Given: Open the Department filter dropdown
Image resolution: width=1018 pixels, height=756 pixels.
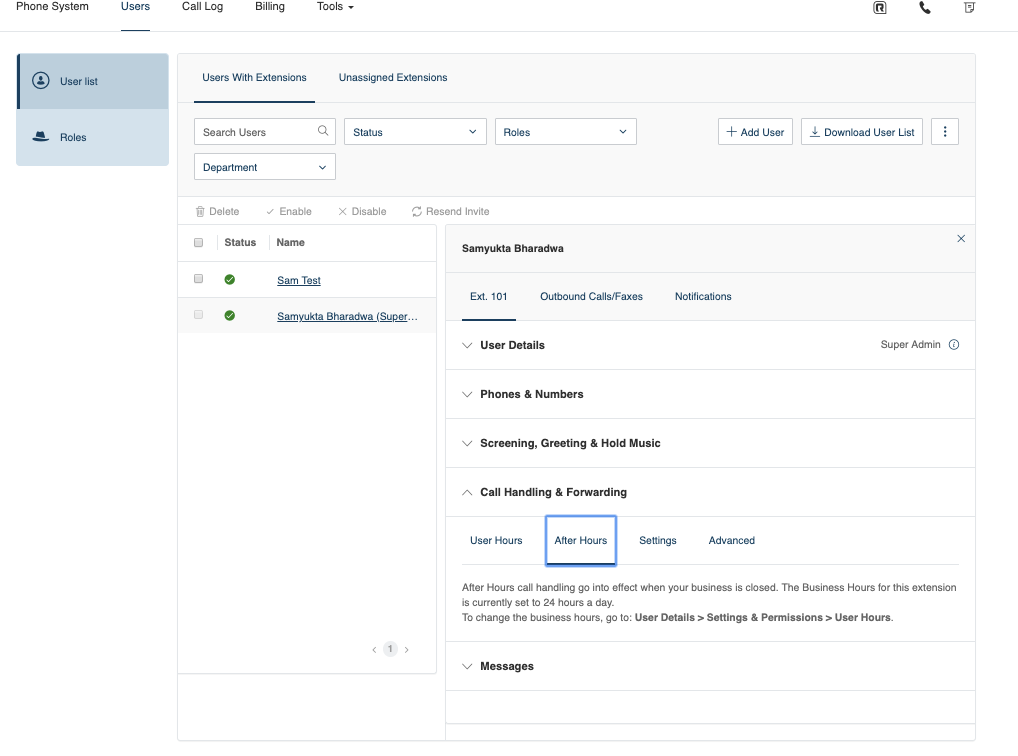Looking at the screenshot, I should [x=263, y=166].
